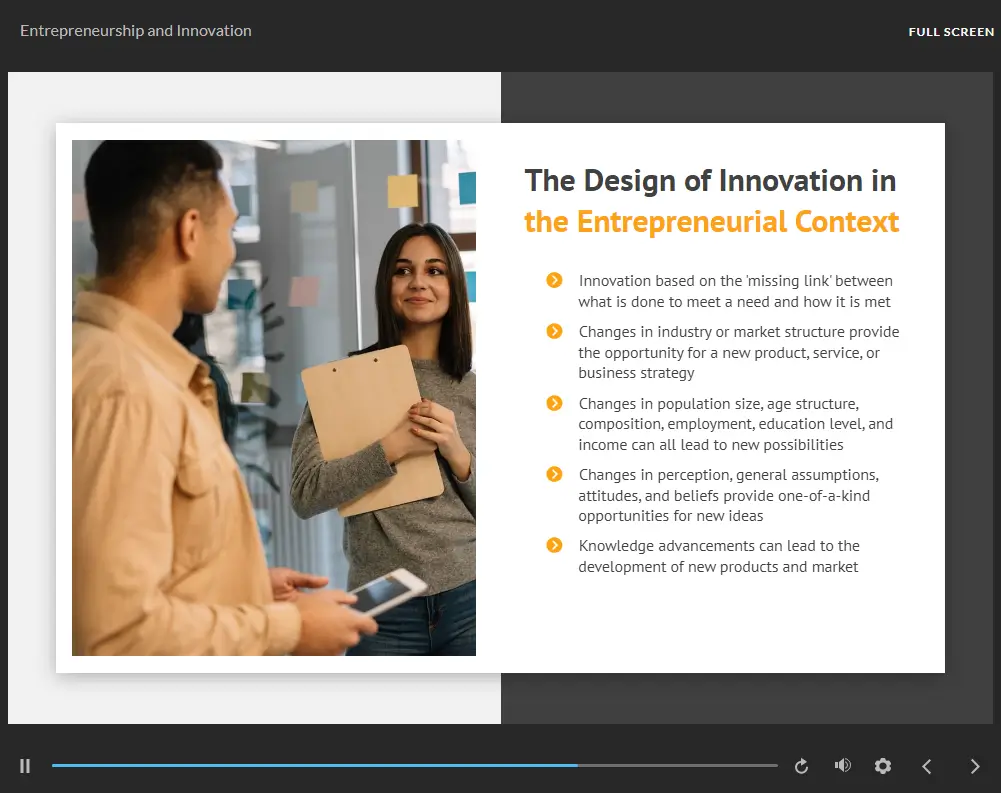Screen dimensions: 1001x793
Task: Click the 'business strategy' bullet text
Action: click(634, 373)
